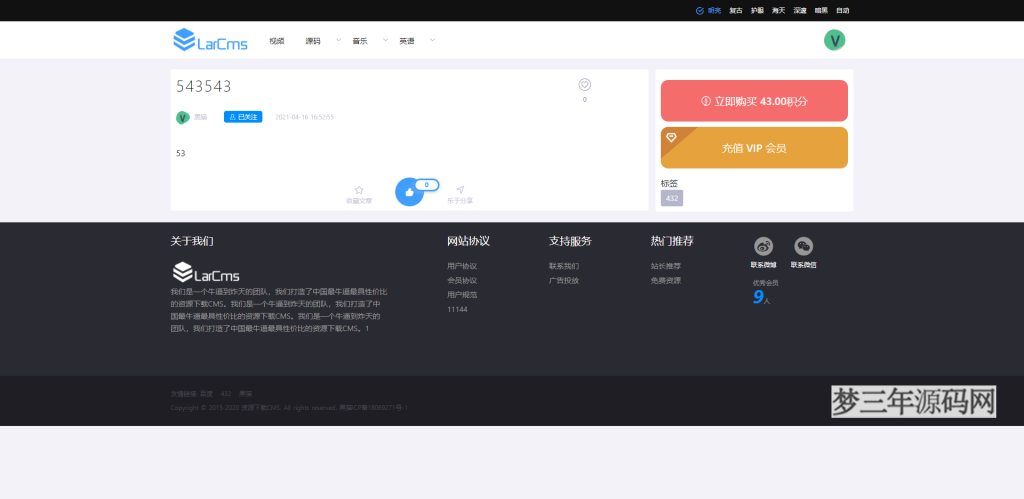Viewport: 1024px width, 499px height.
Task: Click the heart like icon beside the title
Action: (584, 85)
